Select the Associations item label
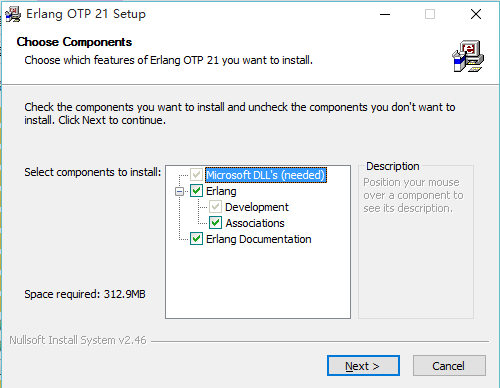The width and height of the screenshot is (500, 388). (255, 223)
